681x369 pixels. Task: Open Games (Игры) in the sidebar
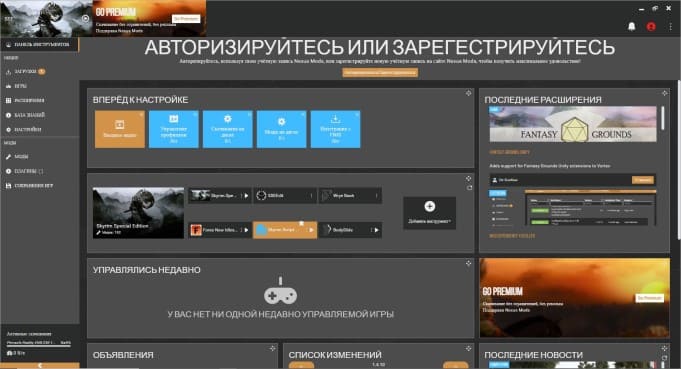tap(39, 86)
